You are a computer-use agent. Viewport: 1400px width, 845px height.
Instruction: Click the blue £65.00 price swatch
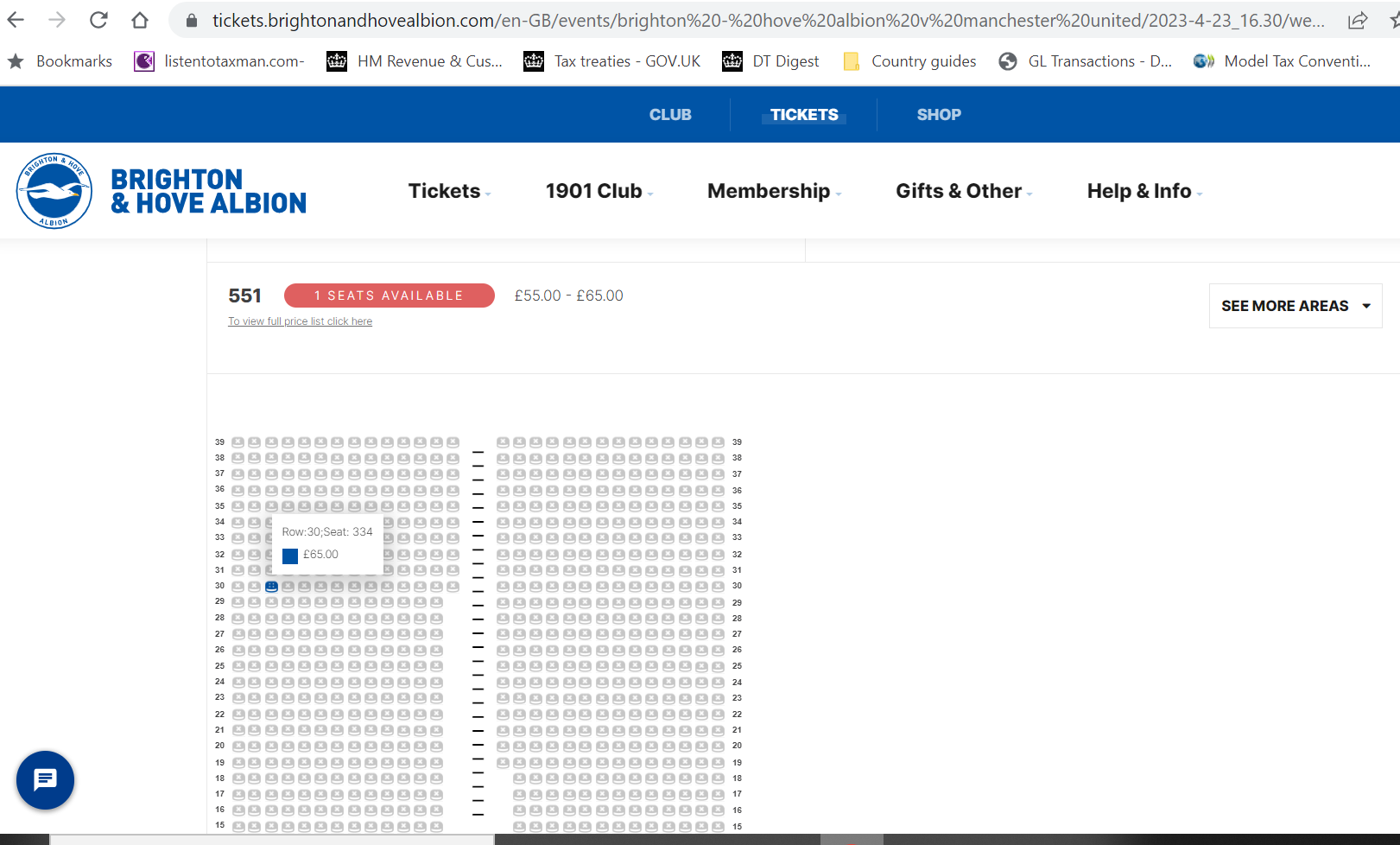click(290, 556)
